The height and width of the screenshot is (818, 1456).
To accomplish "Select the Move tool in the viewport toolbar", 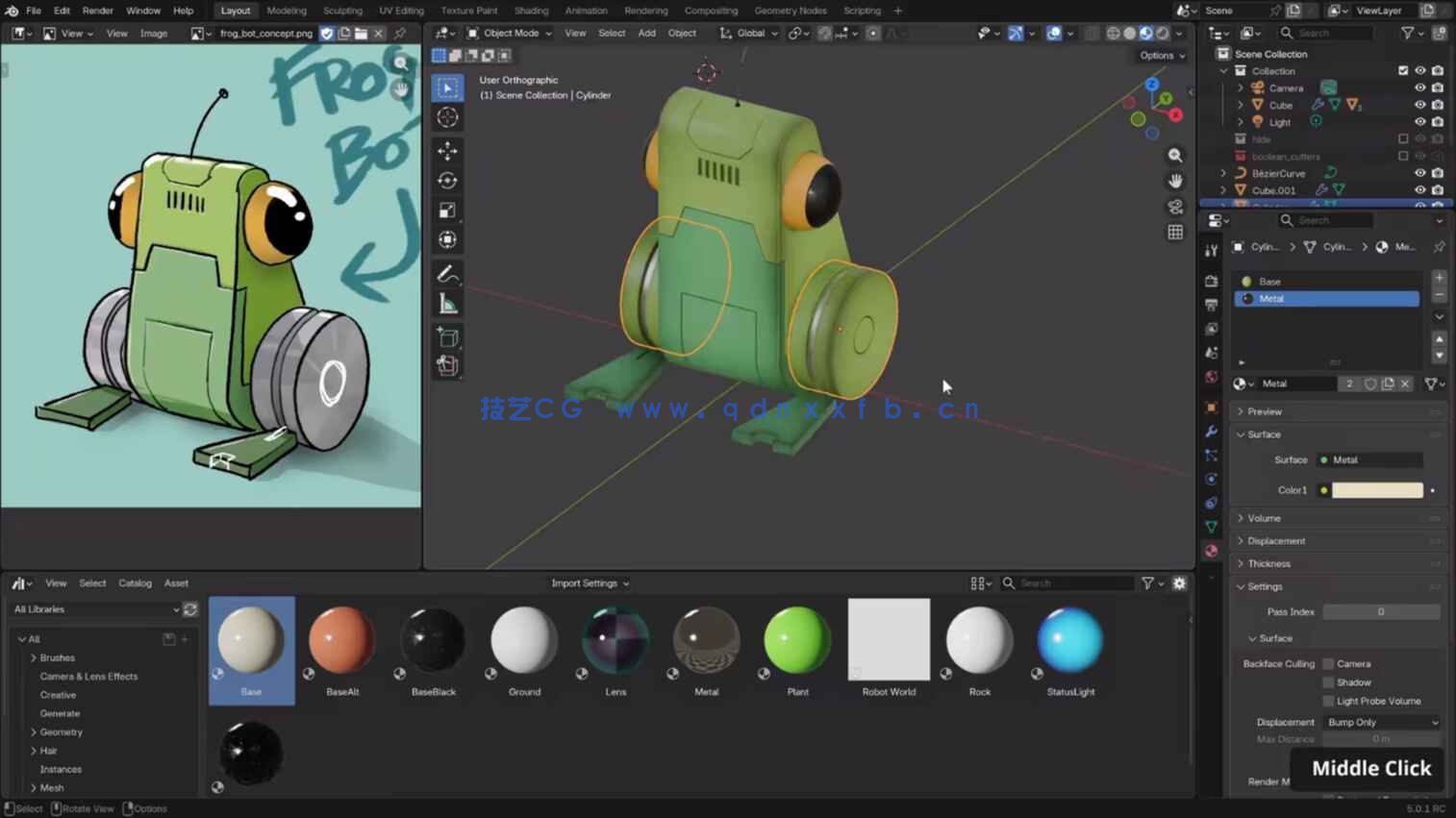I will [x=447, y=150].
